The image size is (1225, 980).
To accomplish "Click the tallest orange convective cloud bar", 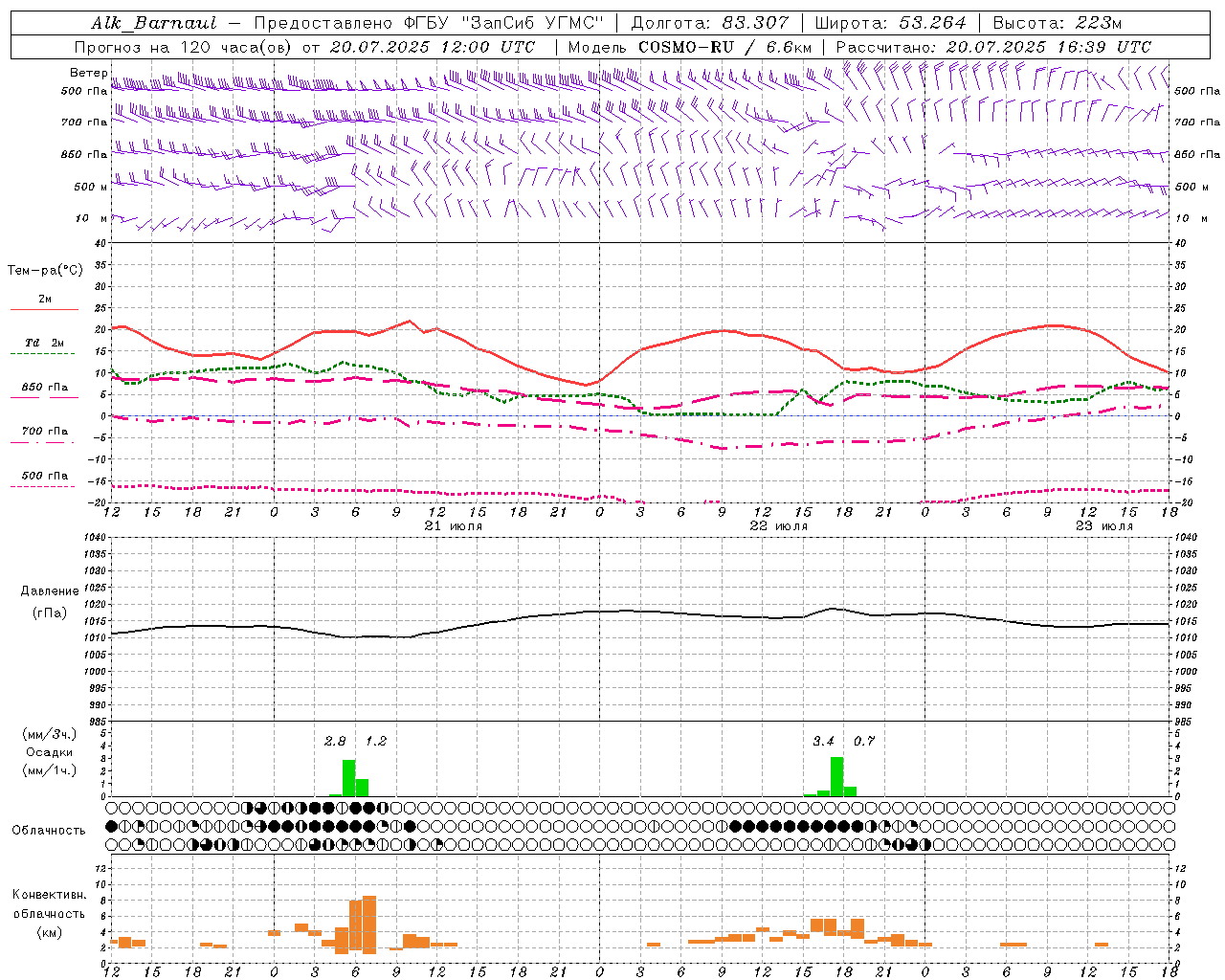I will pyautogui.click(x=369, y=924).
